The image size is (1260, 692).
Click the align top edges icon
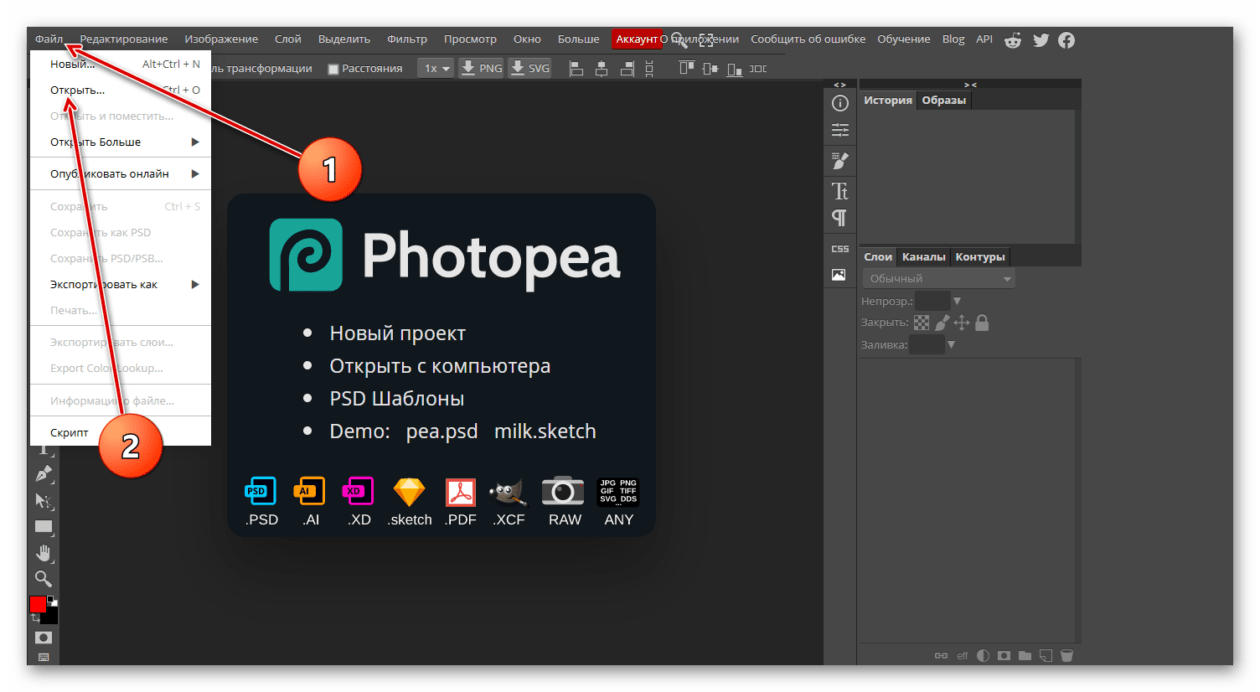pos(686,68)
